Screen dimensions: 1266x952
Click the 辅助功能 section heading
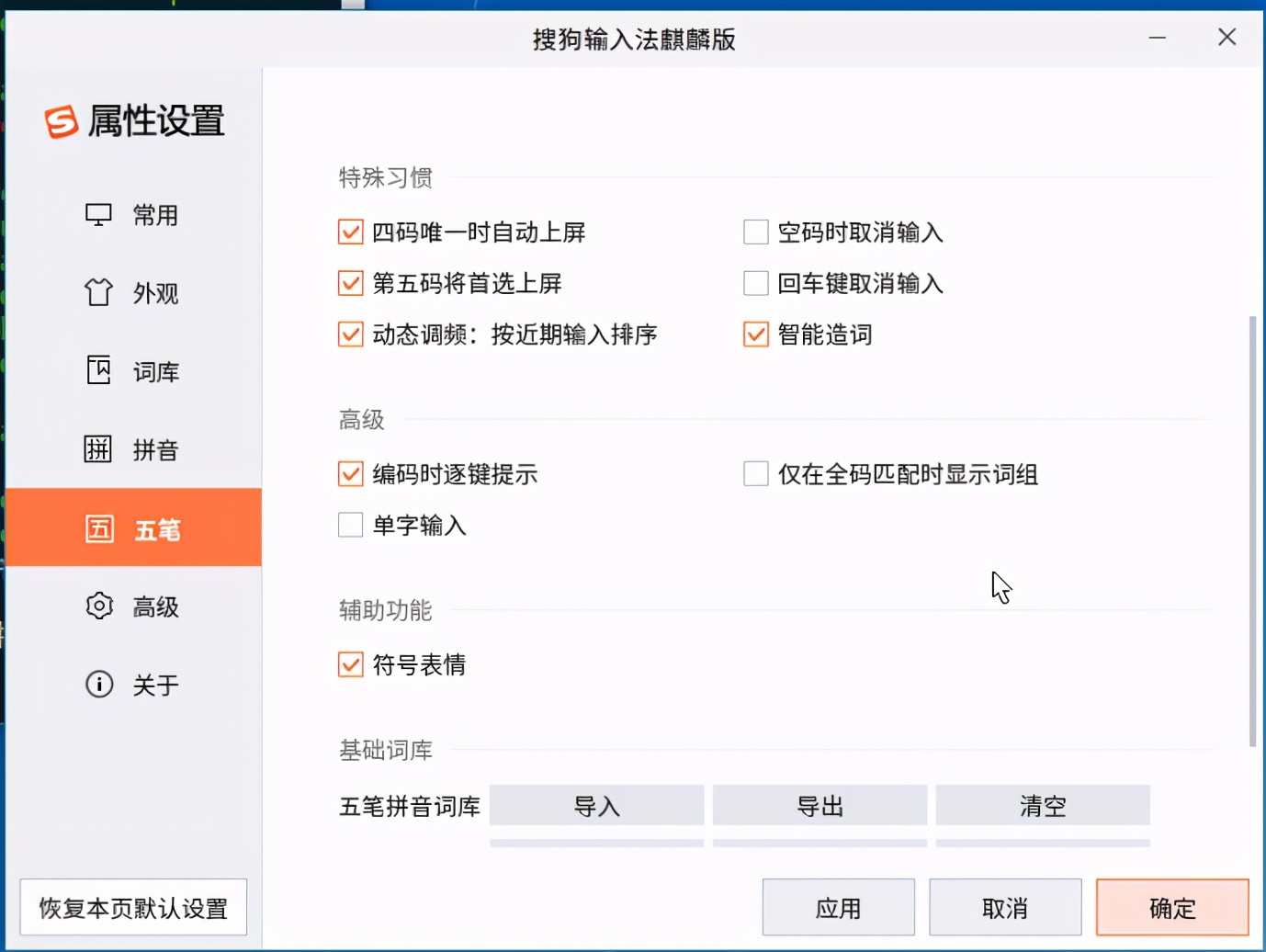pos(386,610)
